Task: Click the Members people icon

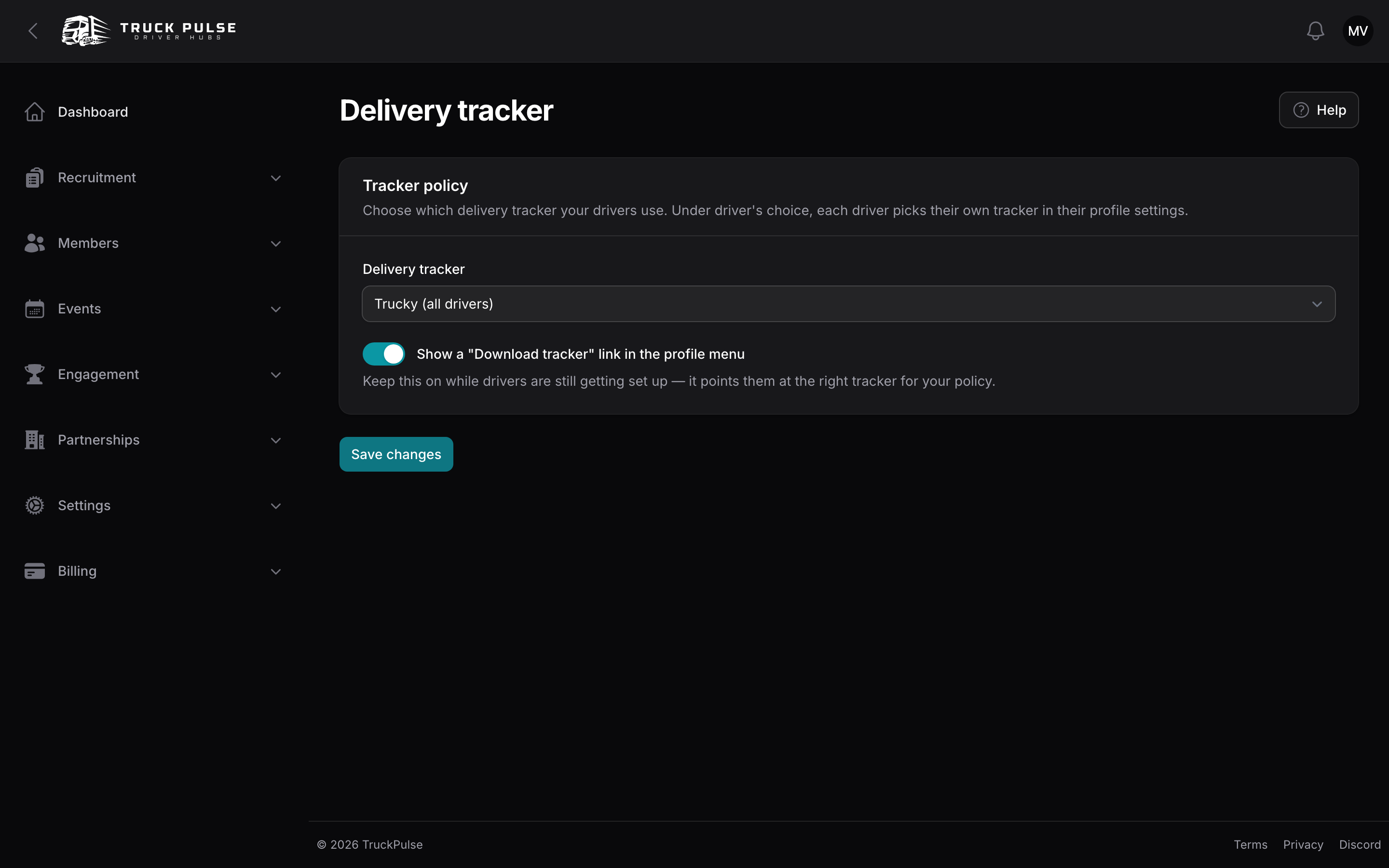Action: [x=34, y=243]
